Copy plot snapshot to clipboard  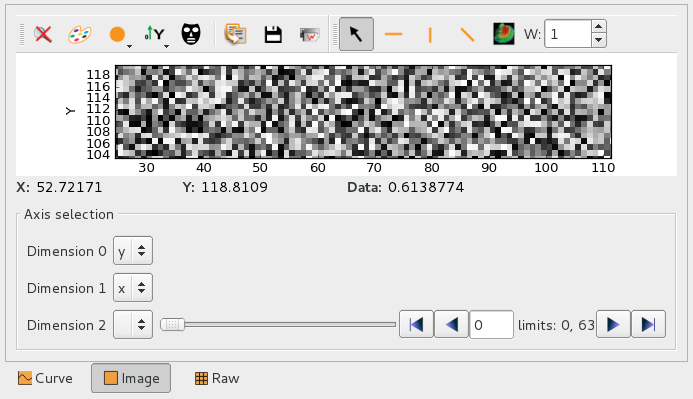235,34
